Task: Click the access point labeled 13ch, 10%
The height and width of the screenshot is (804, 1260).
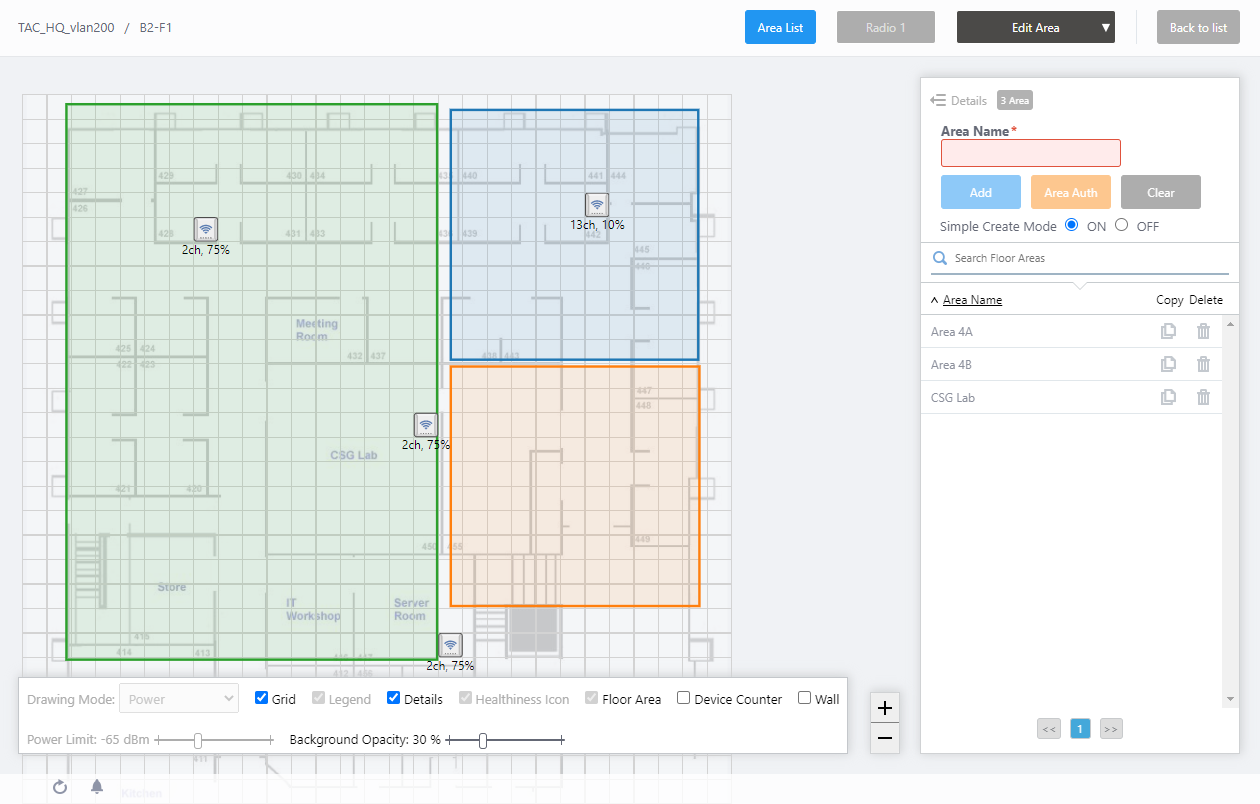Action: (x=597, y=205)
